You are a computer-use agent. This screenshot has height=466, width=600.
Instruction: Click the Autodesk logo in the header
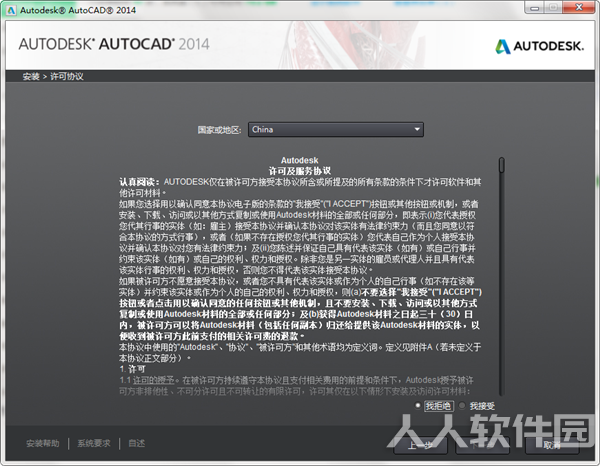click(x=540, y=46)
